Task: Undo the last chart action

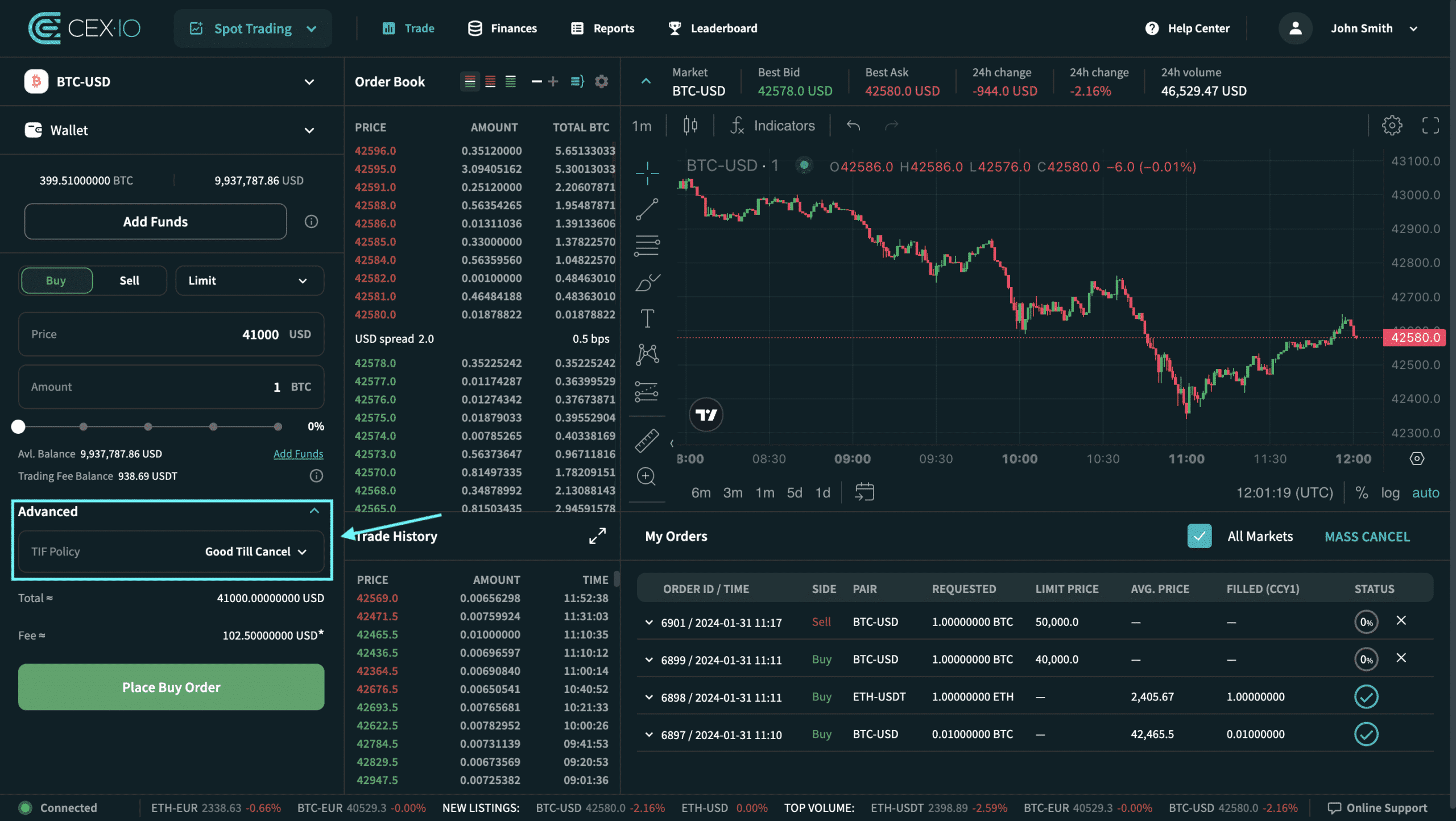Action: coord(853,126)
